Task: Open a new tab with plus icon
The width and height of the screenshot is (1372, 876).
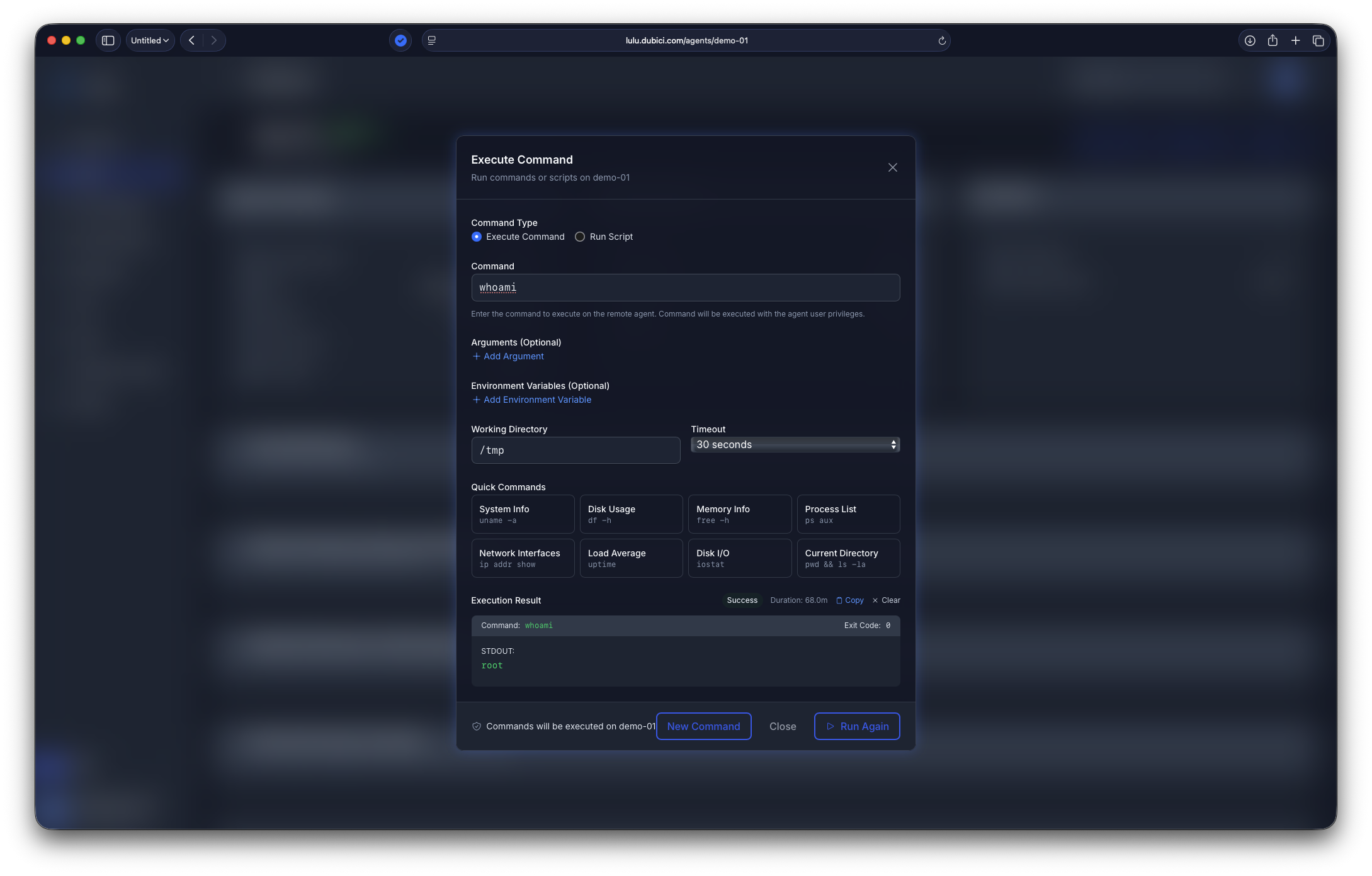Action: (1295, 40)
